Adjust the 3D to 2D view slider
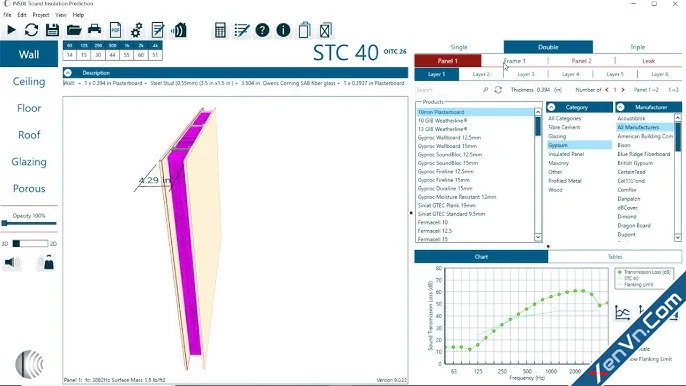 coord(30,243)
